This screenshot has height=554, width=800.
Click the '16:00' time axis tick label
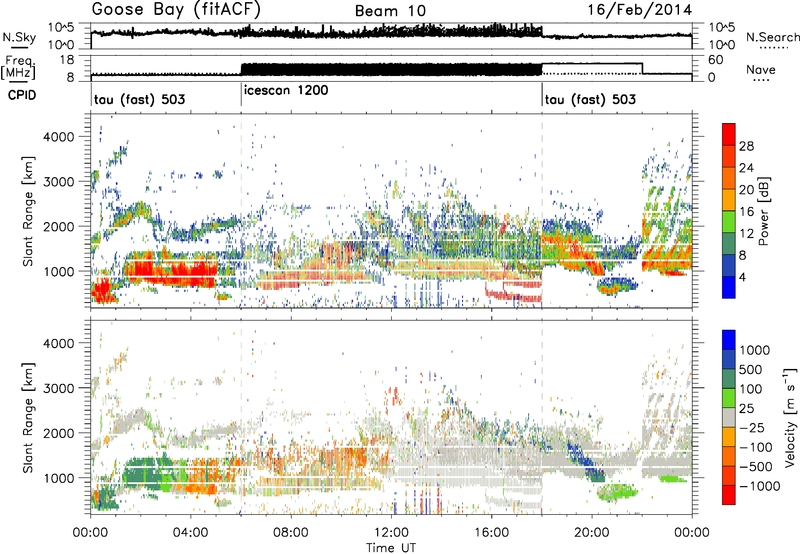point(491,533)
